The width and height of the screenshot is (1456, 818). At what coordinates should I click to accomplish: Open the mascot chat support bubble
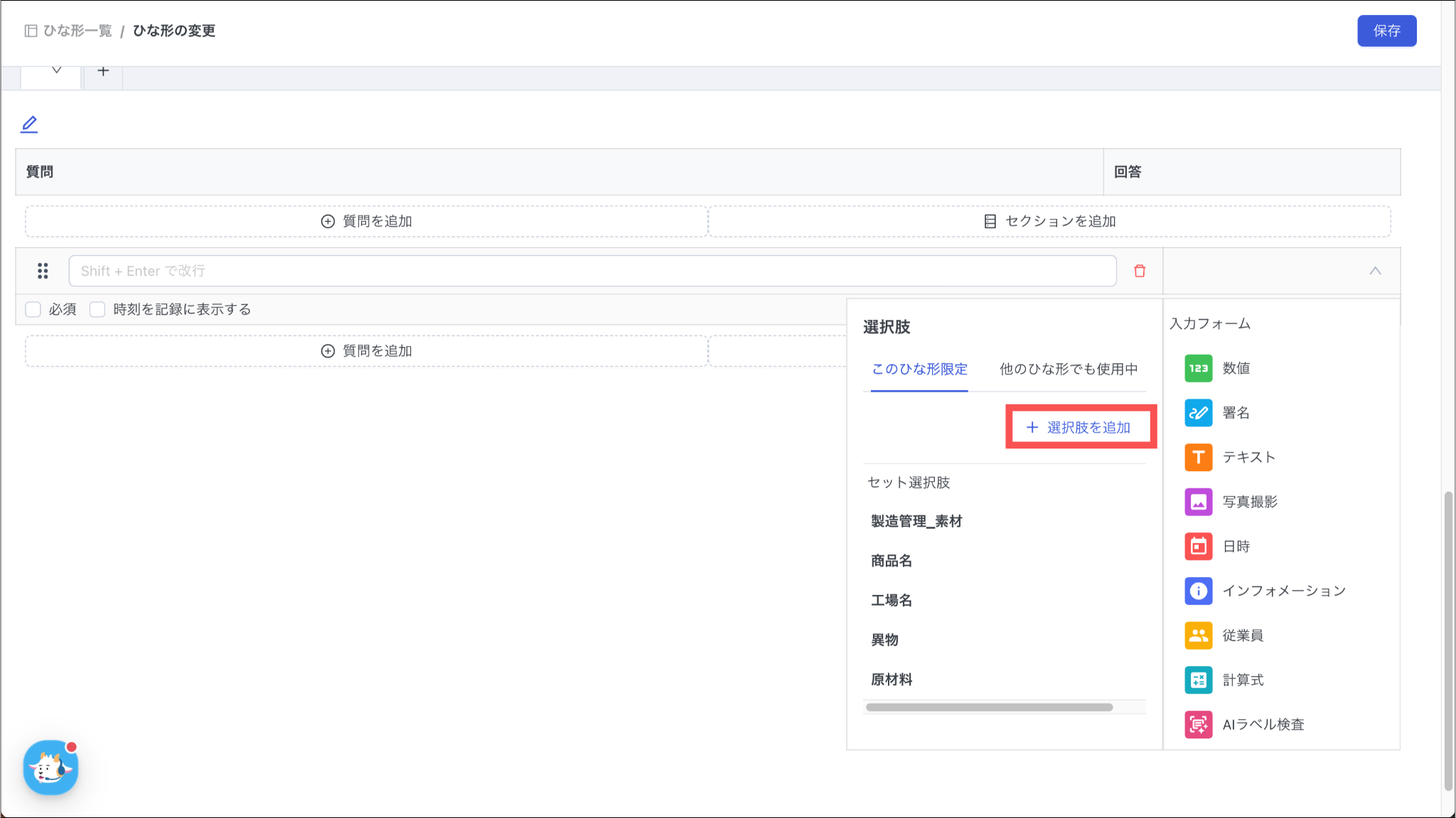pos(50,768)
